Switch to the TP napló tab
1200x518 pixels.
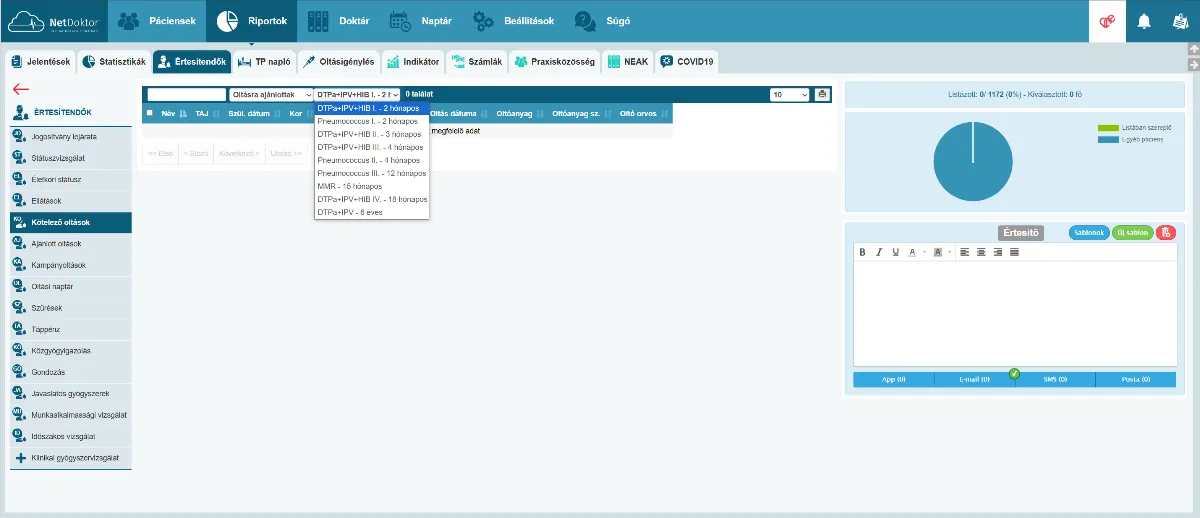tap(264, 62)
